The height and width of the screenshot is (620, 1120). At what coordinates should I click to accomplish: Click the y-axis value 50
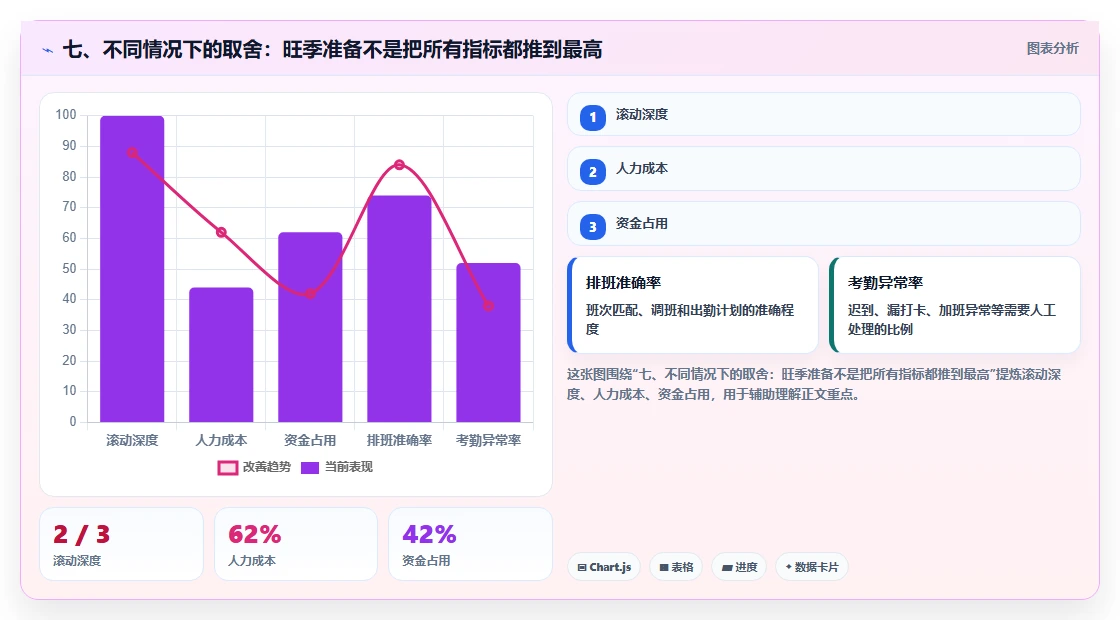tap(69, 269)
